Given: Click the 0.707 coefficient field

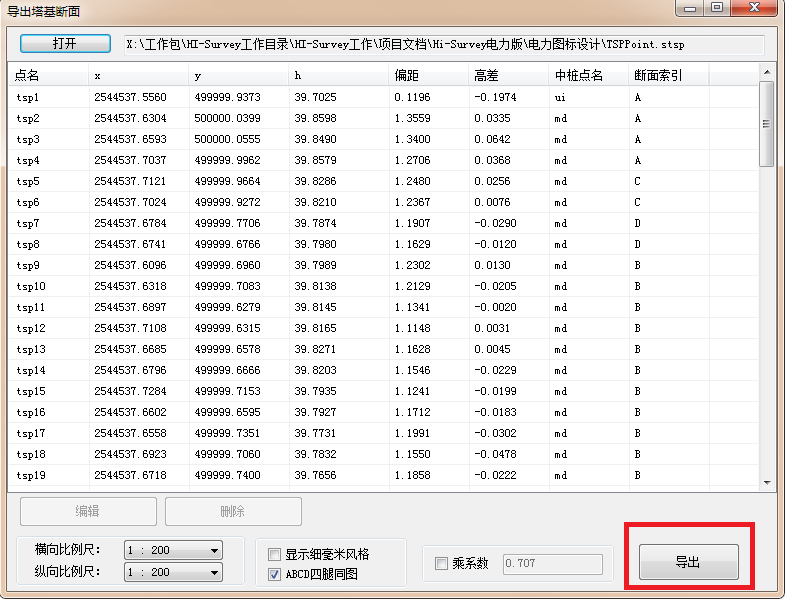Looking at the screenshot, I should (553, 563).
